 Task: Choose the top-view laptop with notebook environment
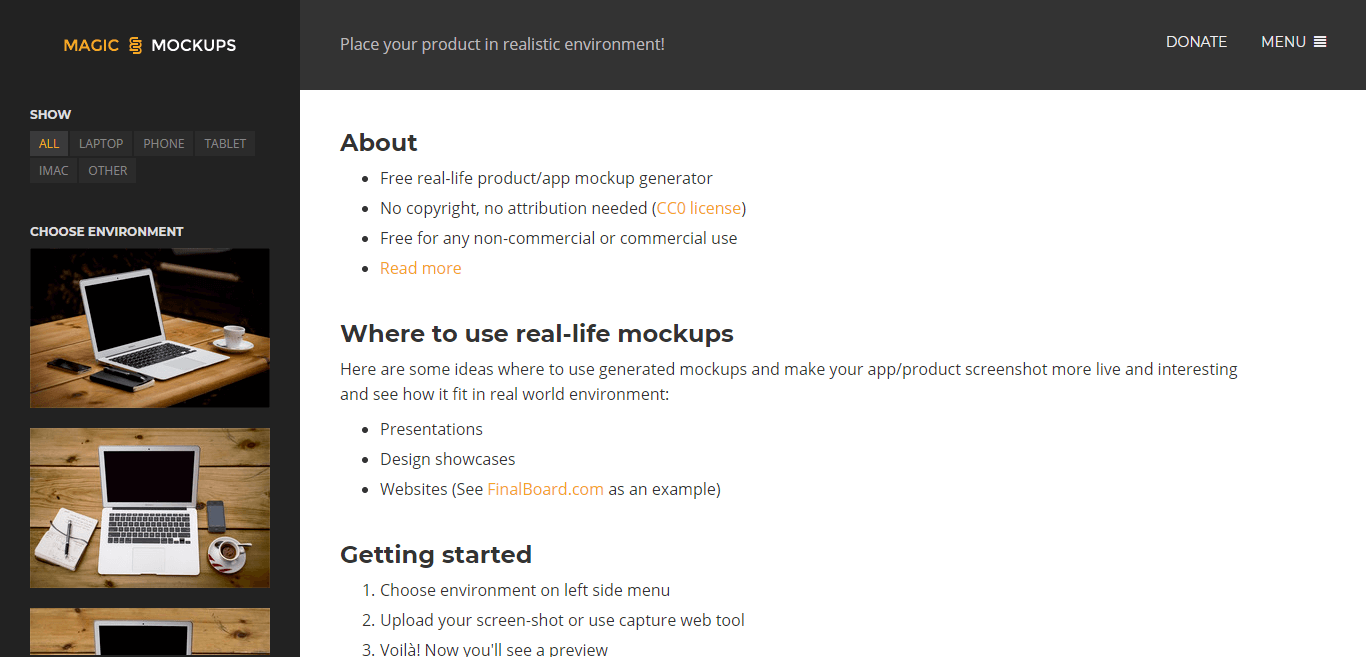(150, 508)
